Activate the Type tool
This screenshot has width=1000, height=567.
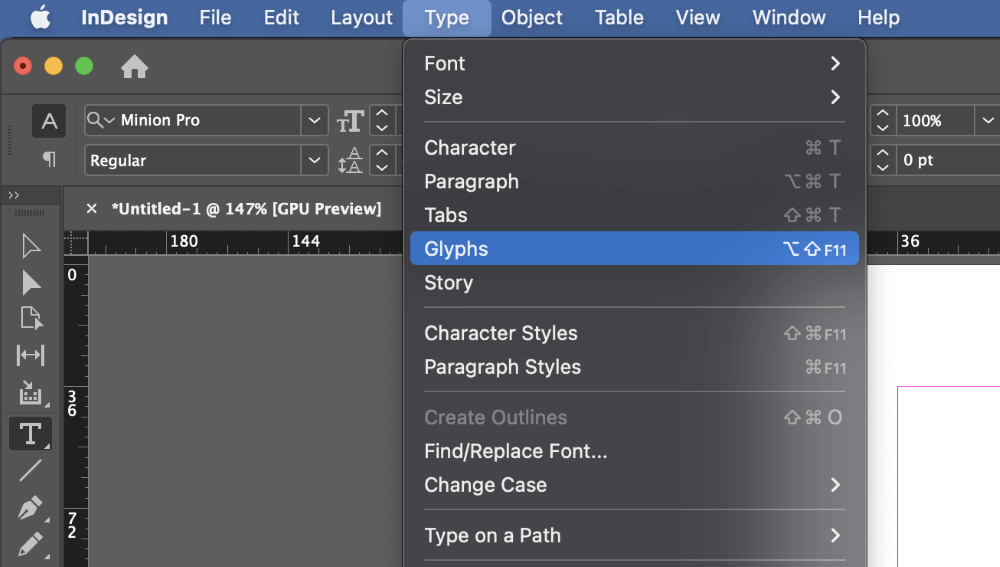point(30,434)
